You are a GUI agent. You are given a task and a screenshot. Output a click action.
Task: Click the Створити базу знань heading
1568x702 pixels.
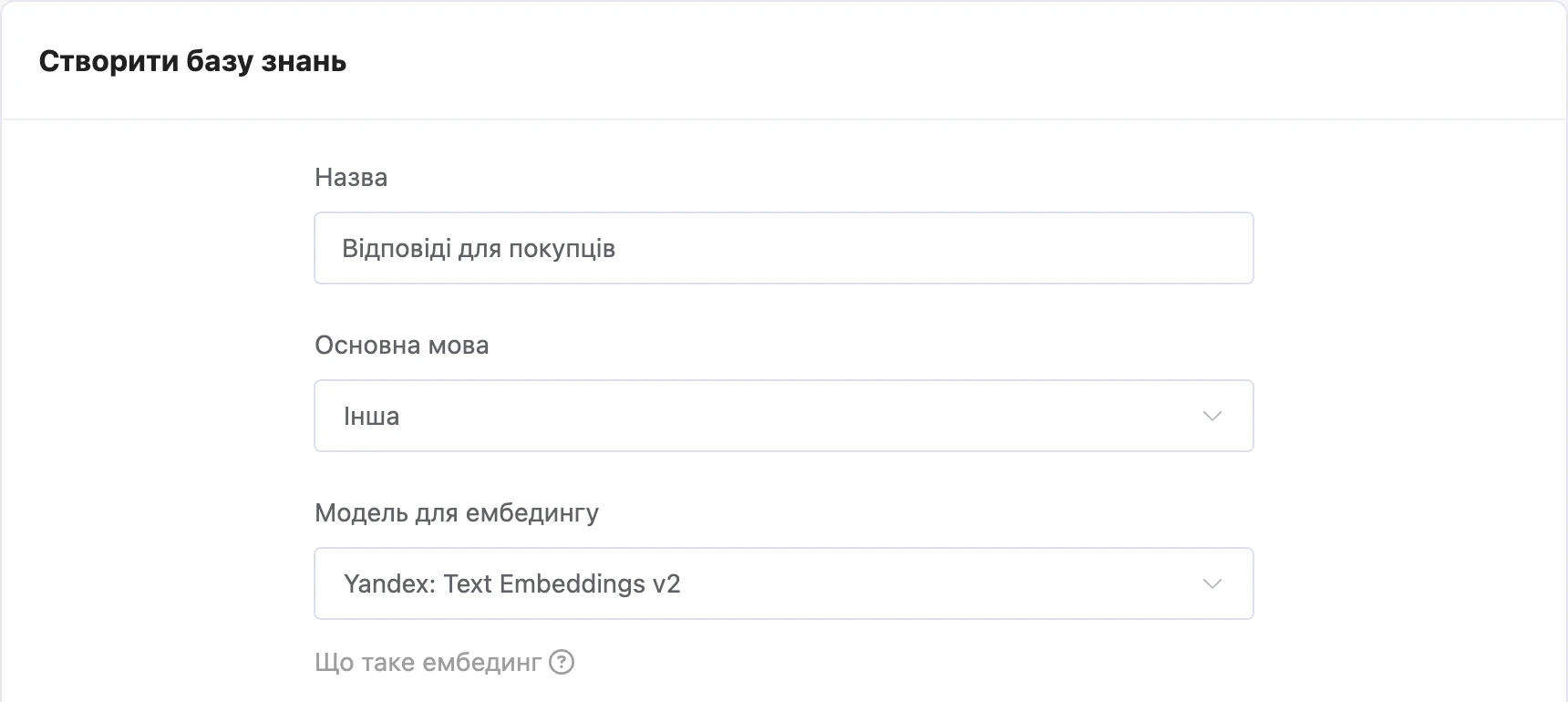192,61
